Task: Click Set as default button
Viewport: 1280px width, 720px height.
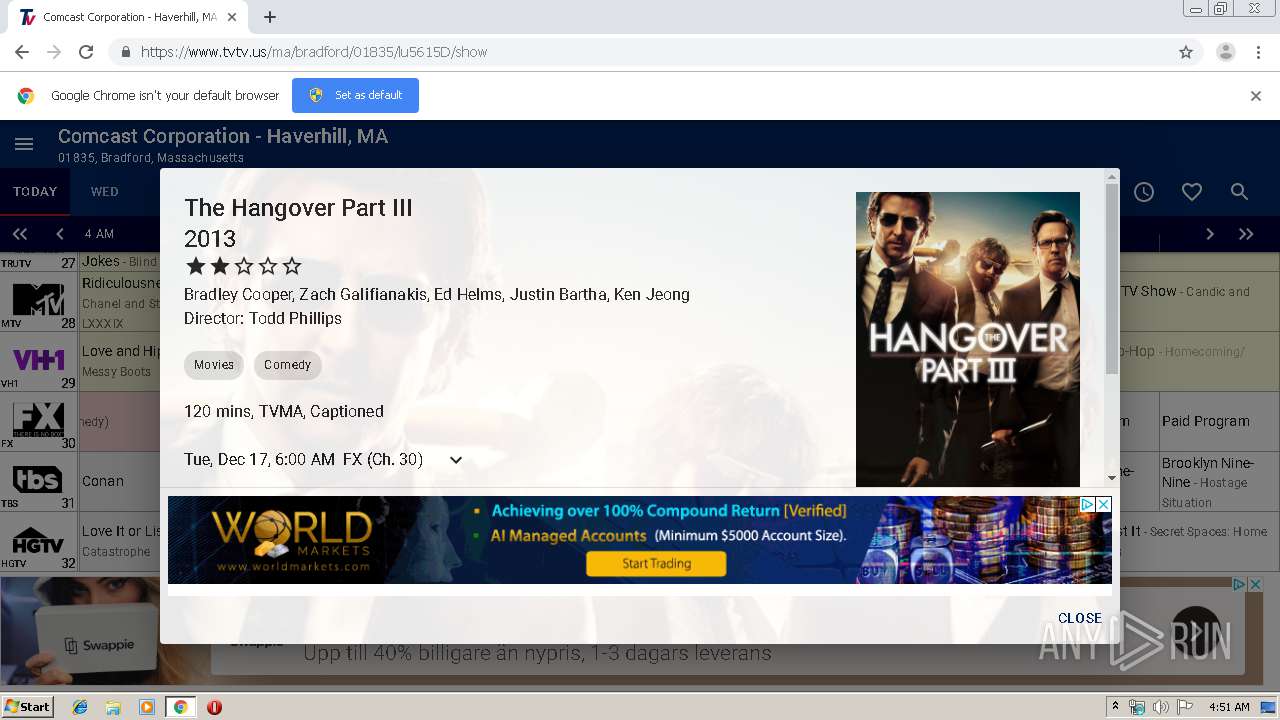Action: pos(355,95)
